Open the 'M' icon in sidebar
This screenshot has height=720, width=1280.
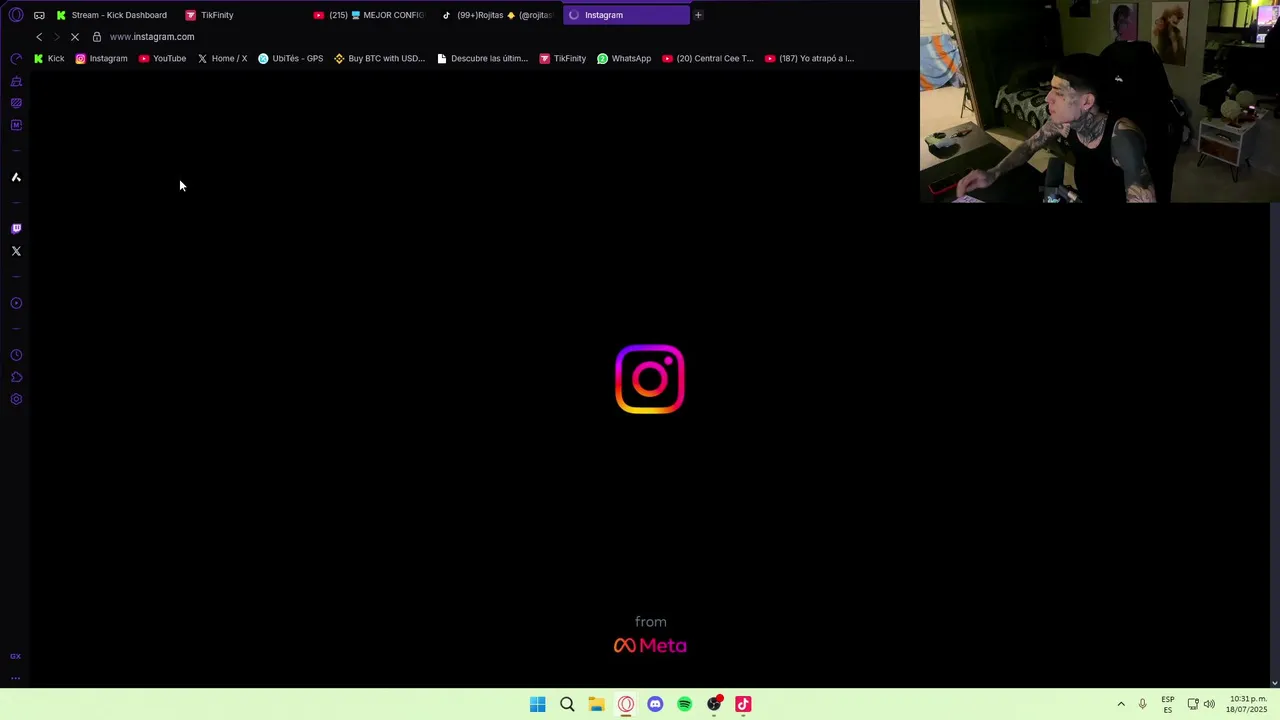tap(16, 125)
